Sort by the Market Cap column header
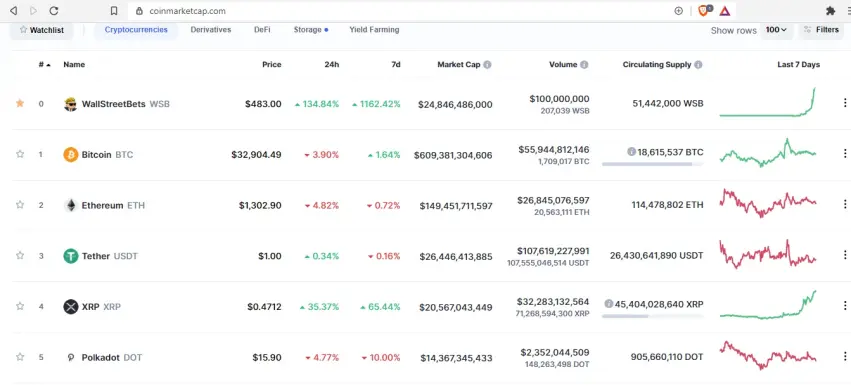The image size is (851, 386). point(459,65)
